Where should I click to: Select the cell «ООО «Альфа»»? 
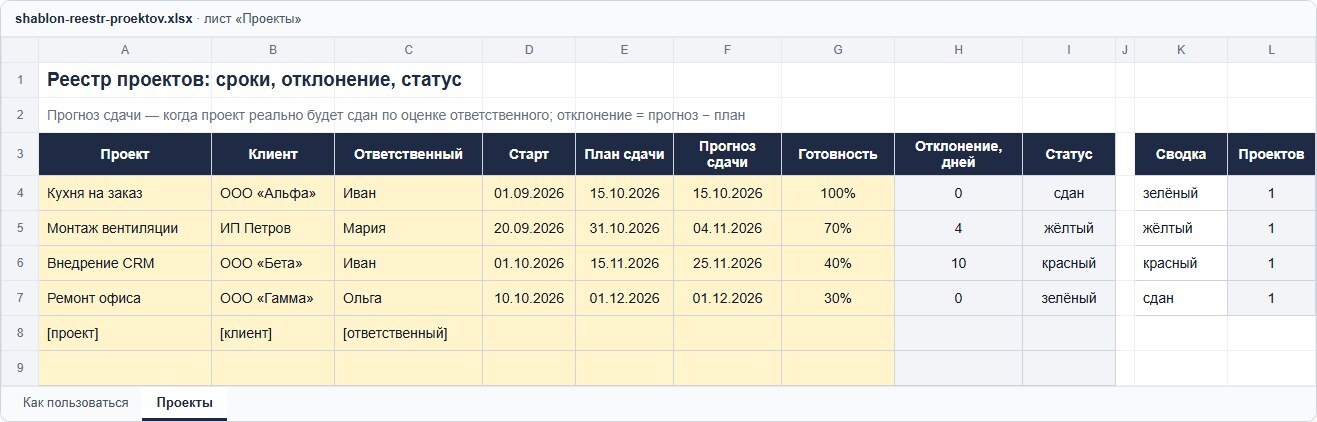(x=273, y=193)
